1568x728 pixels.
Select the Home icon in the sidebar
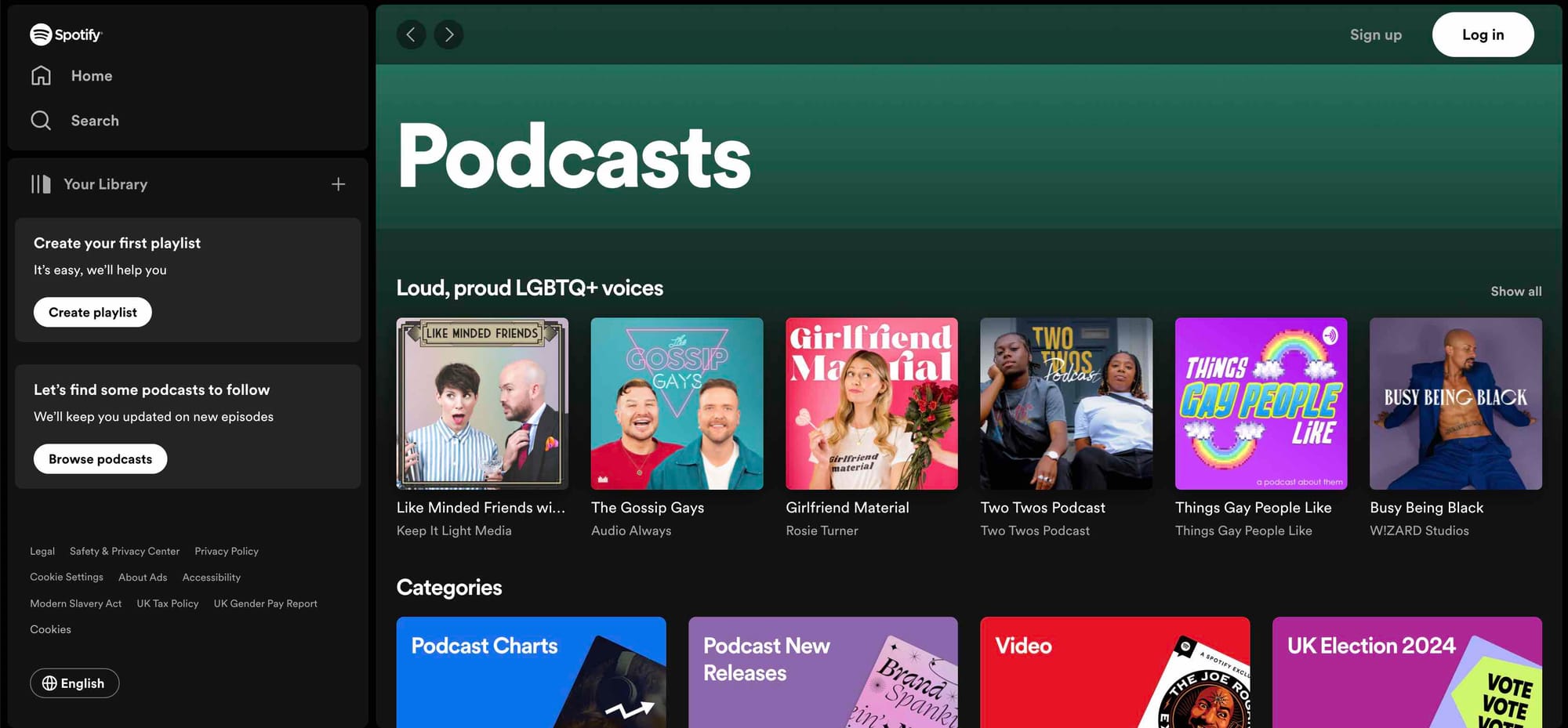click(x=41, y=75)
